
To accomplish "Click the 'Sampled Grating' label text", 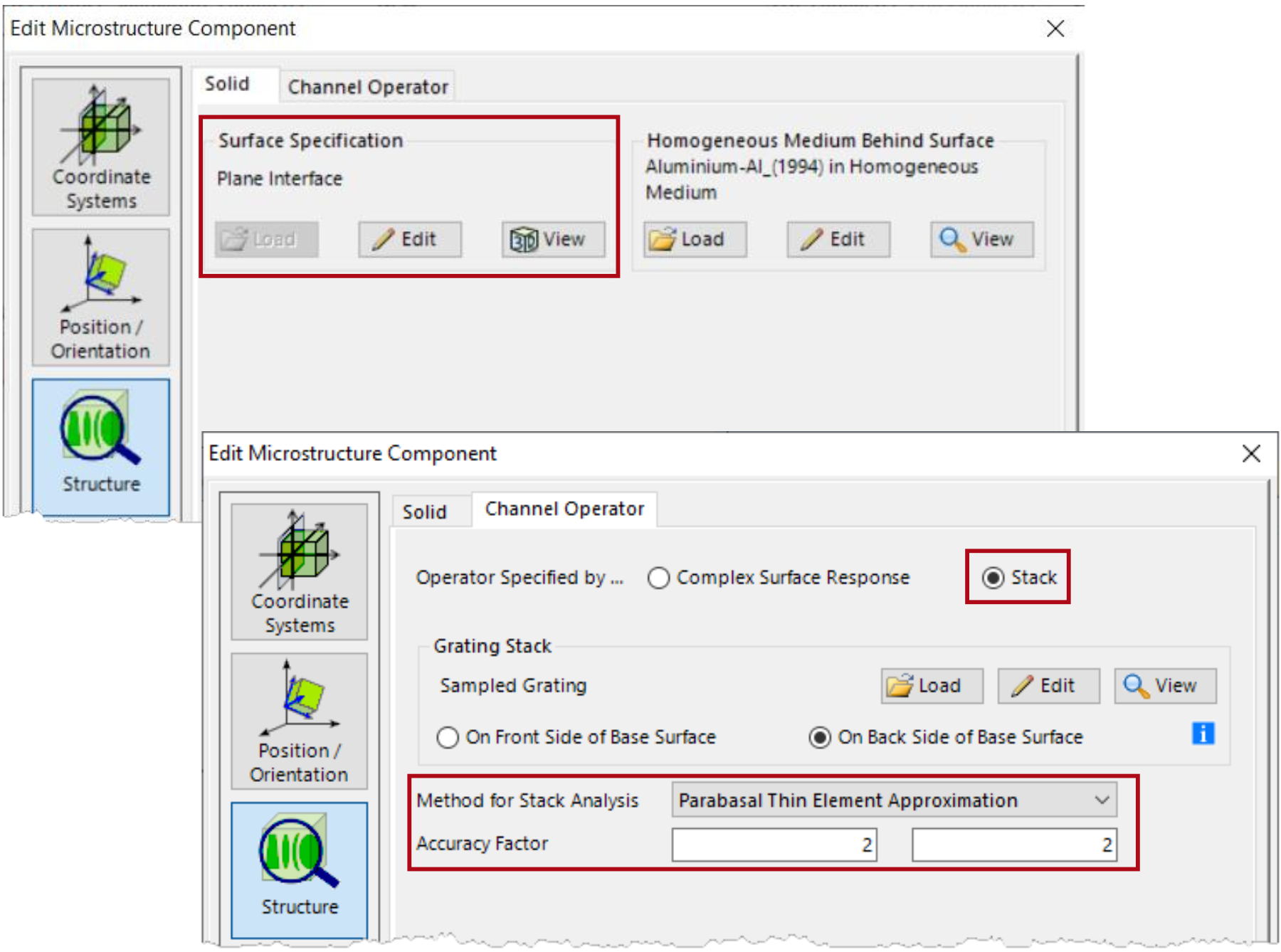I will [x=513, y=685].
